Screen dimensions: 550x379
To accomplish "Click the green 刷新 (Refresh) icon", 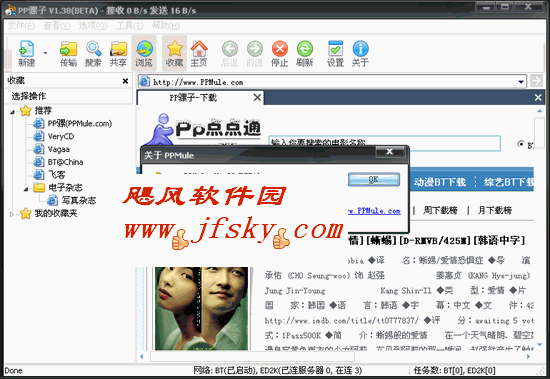I will pos(305,53).
